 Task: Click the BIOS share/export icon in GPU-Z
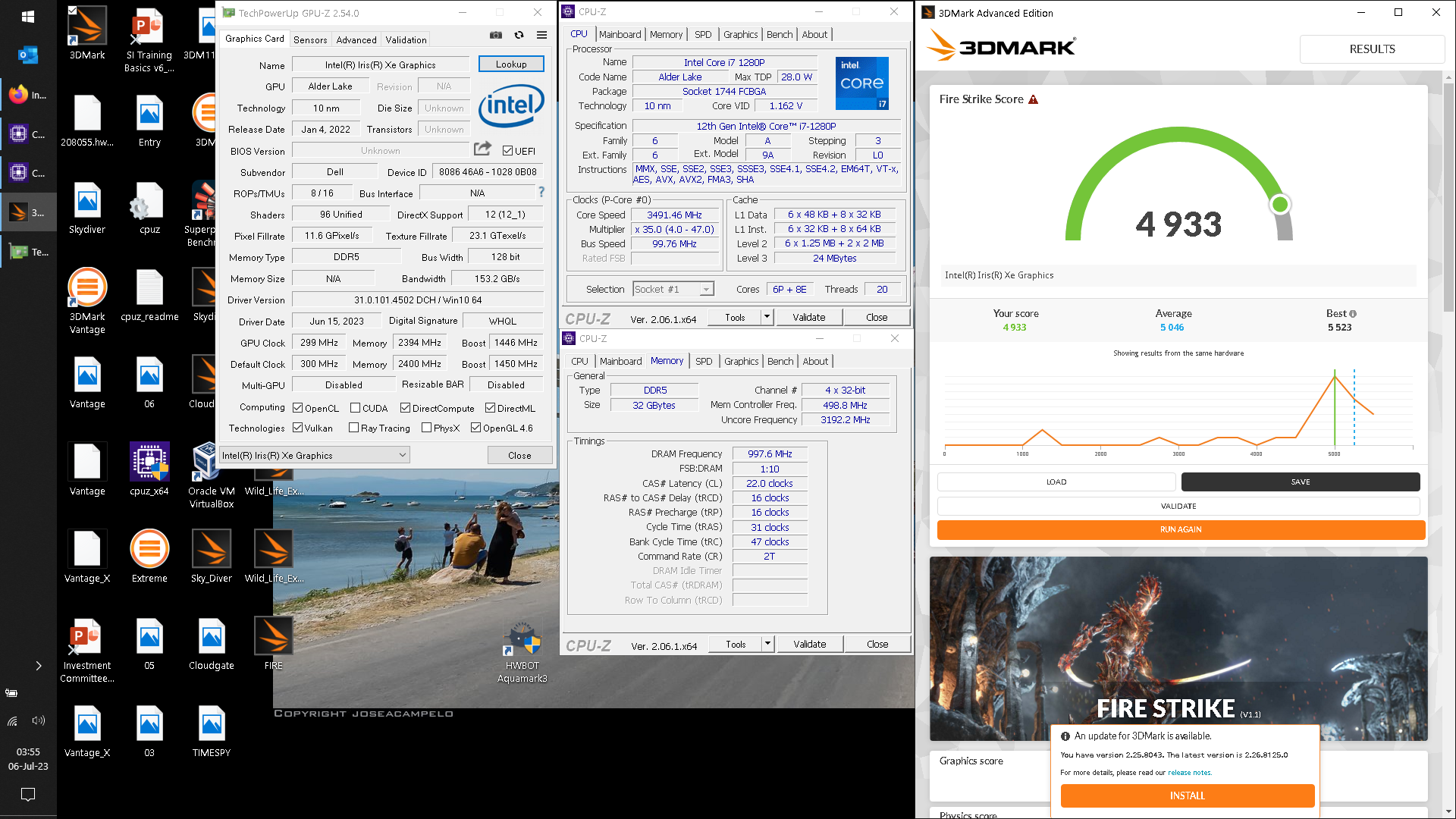click(x=482, y=149)
